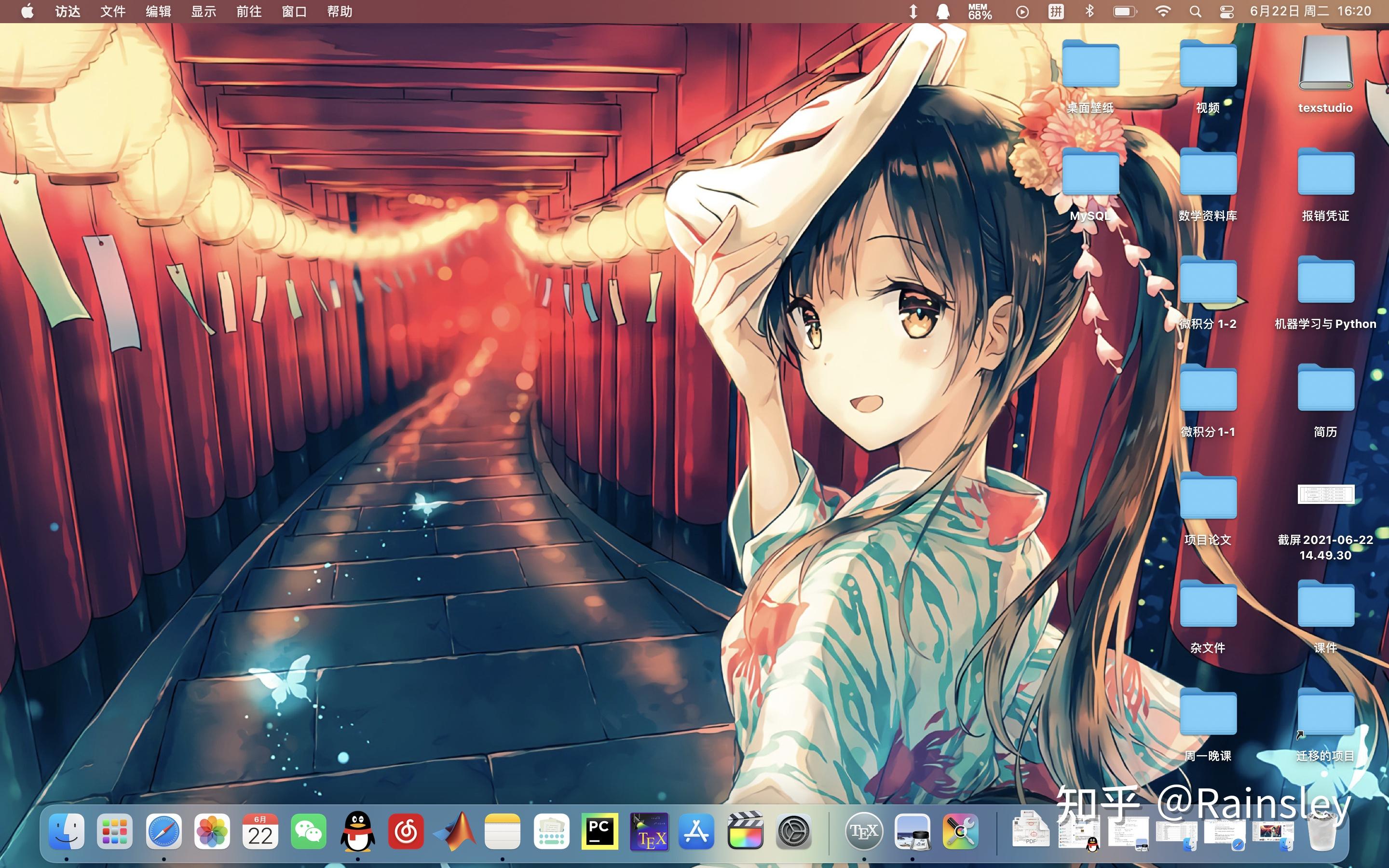
Task: Launch NetEase Cloud Music from the Dock
Action: point(406,831)
